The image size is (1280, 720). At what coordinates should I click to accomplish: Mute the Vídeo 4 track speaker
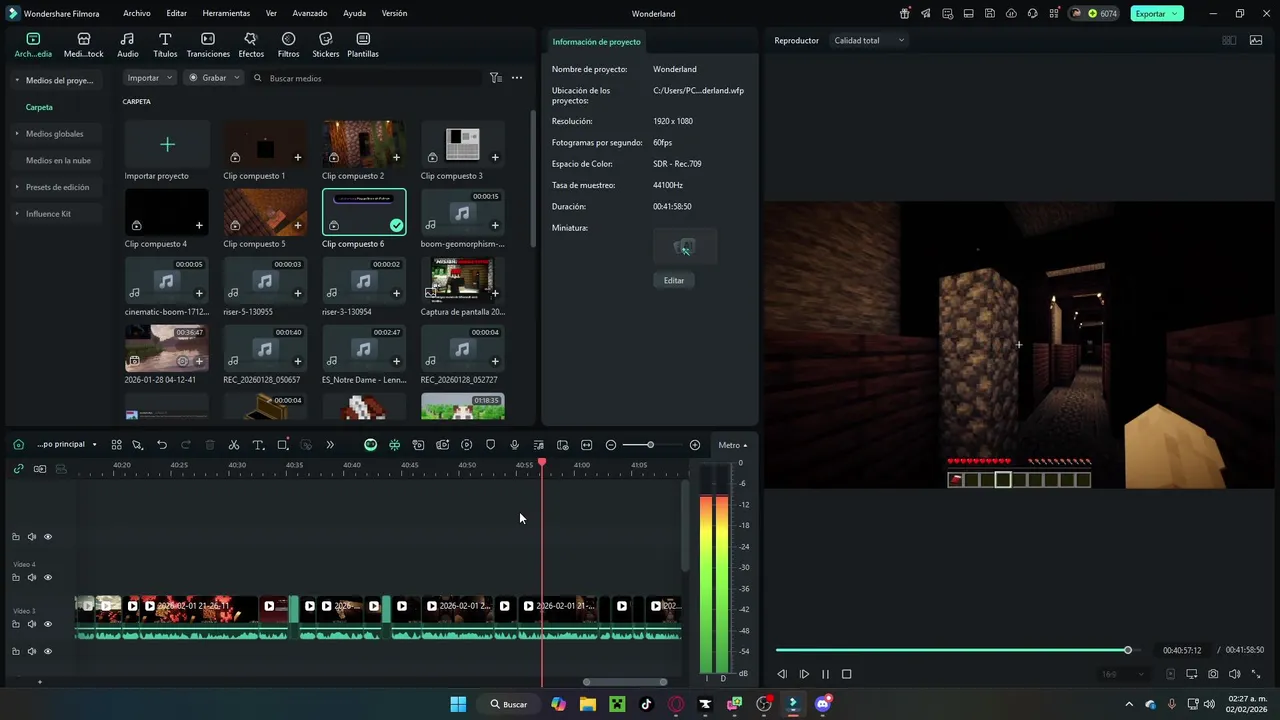32,577
